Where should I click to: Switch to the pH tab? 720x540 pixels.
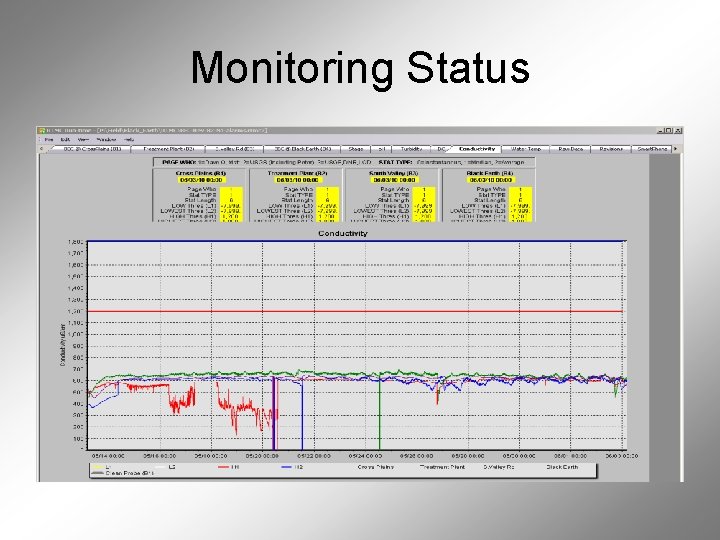click(381, 149)
